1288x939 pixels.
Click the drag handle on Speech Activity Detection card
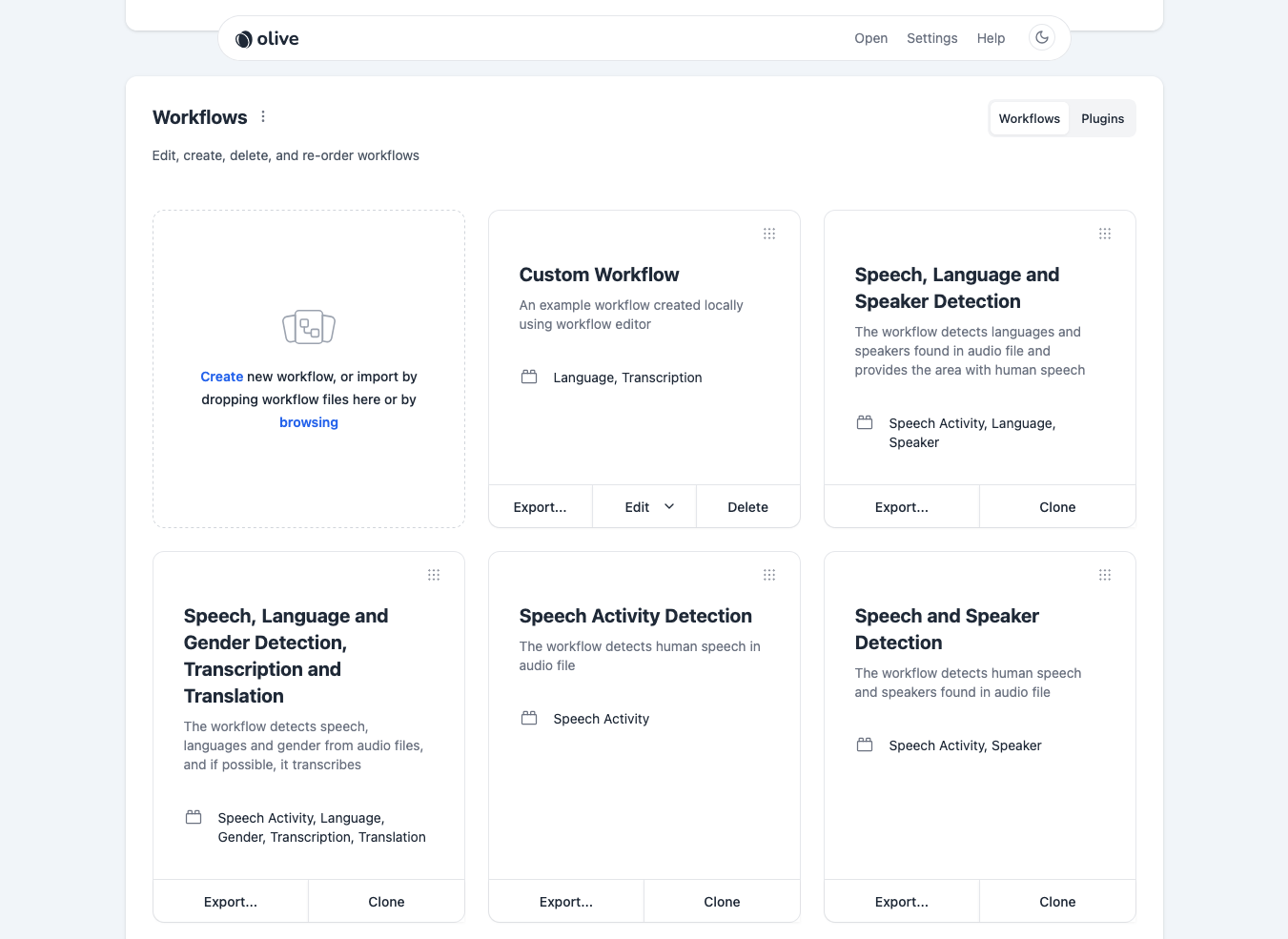click(x=769, y=574)
